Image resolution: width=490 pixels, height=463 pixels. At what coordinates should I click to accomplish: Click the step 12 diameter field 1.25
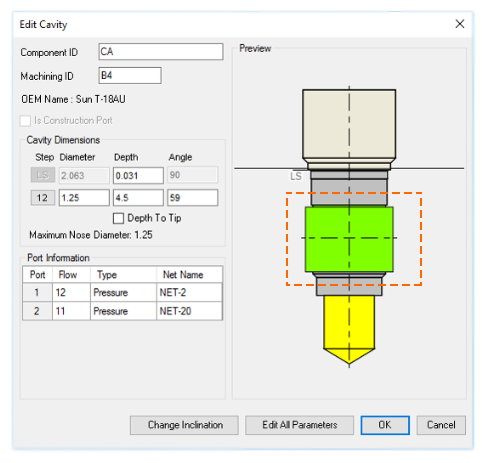click(x=84, y=198)
